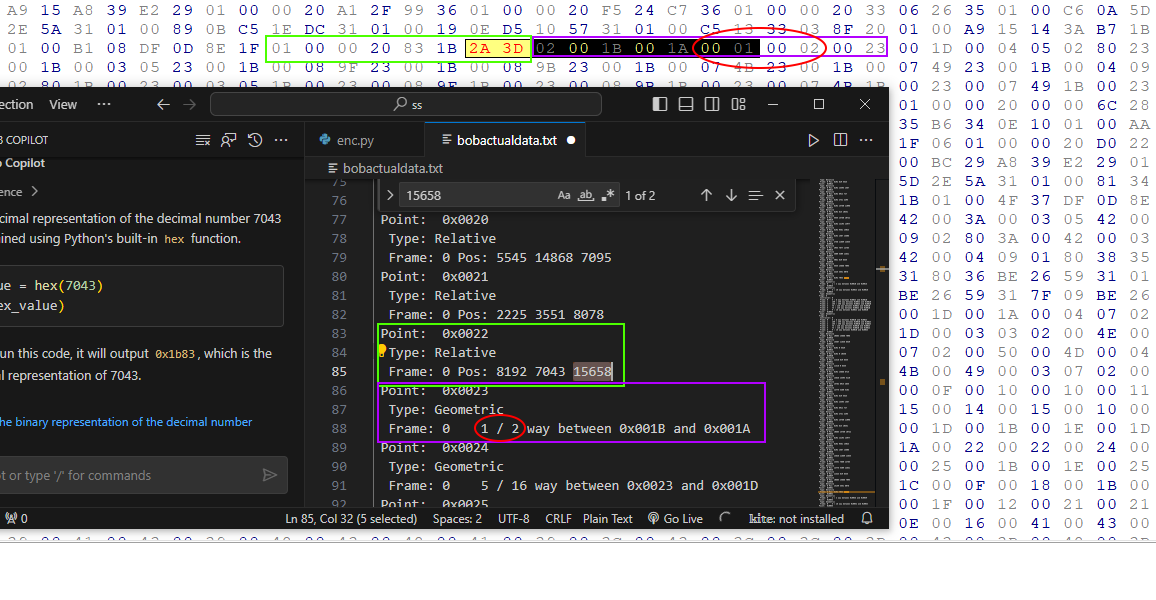Toggle Use Regular Expression in find widget
1156x600 pixels.
(x=607, y=195)
